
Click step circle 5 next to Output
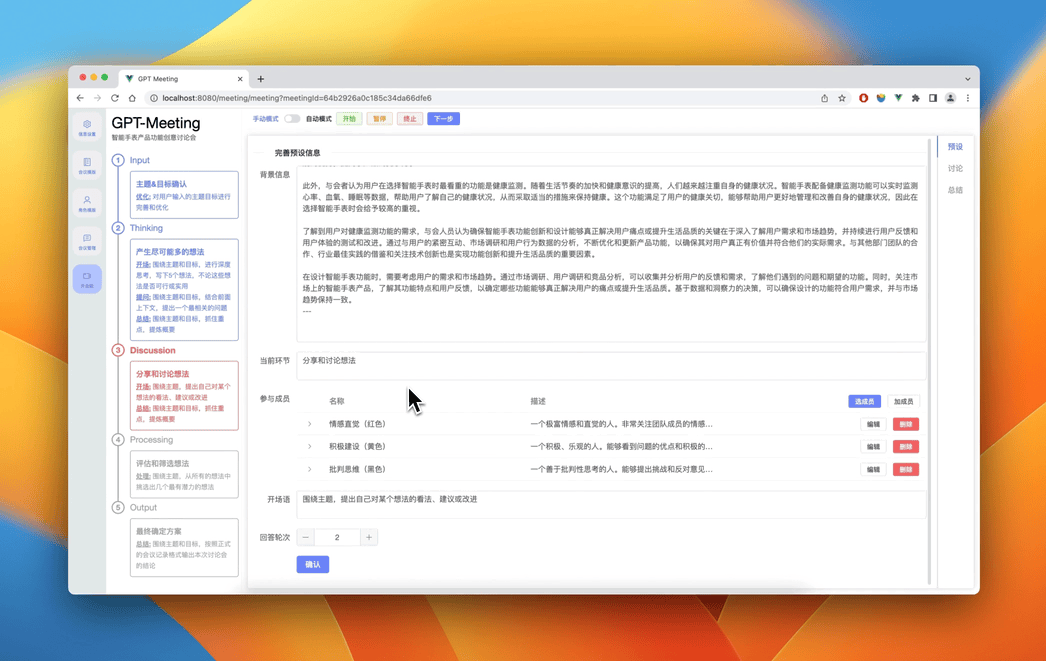click(118, 508)
